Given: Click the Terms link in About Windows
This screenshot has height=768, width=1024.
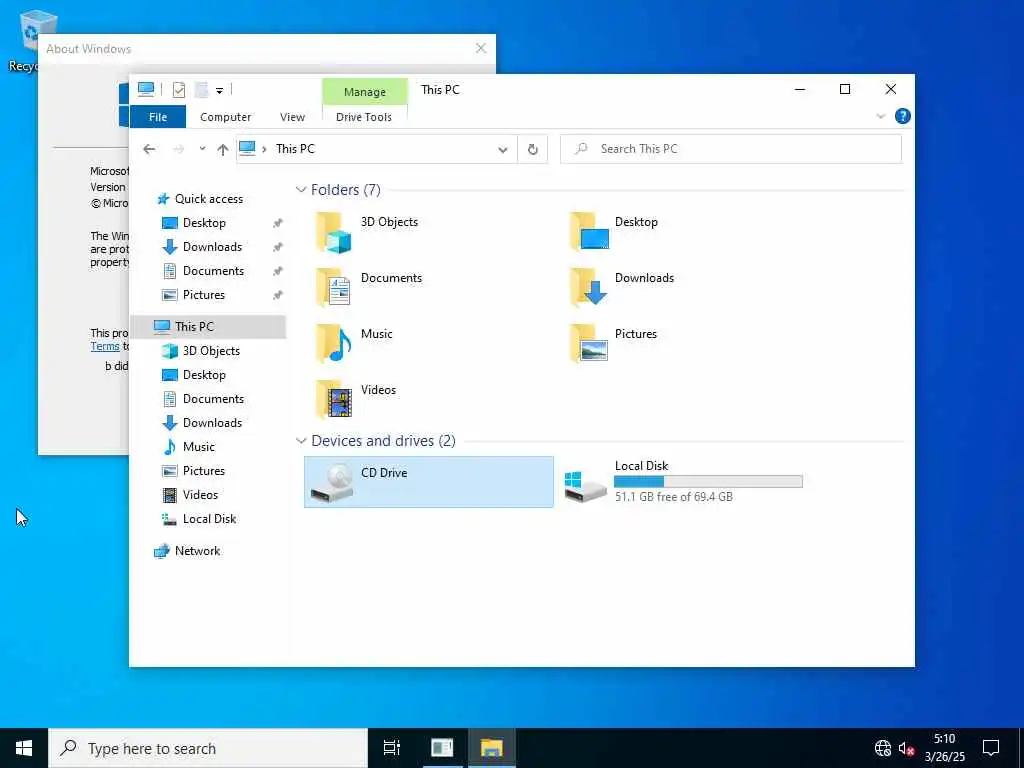Looking at the screenshot, I should pyautogui.click(x=105, y=347).
